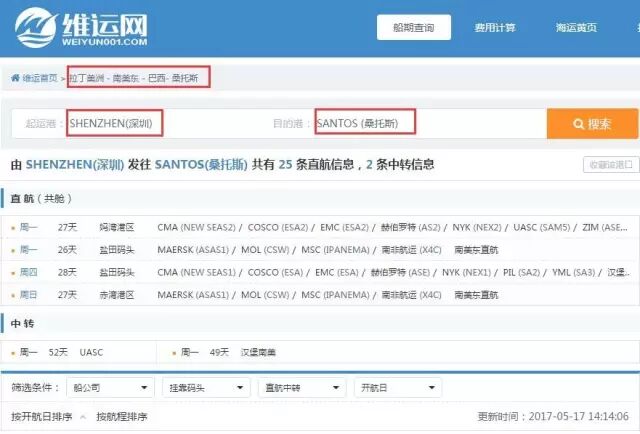Select the 周日 27天 赤湾港区 row

click(x=320, y=295)
